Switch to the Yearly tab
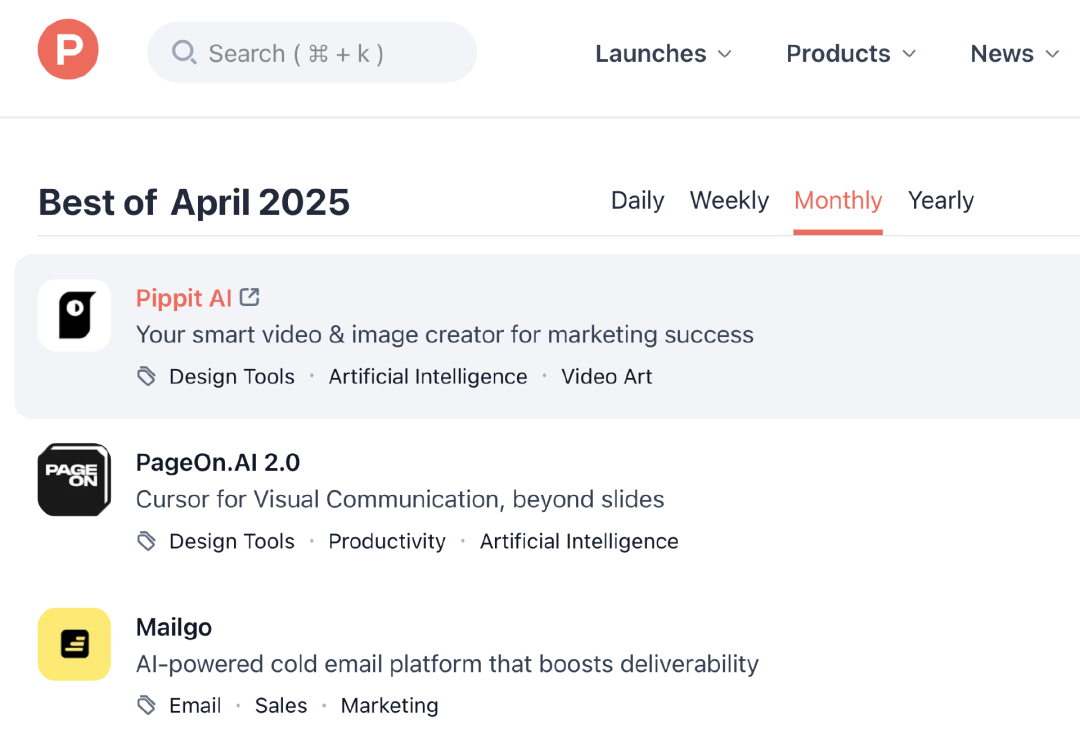Image resolution: width=1080 pixels, height=756 pixels. pos(941,200)
